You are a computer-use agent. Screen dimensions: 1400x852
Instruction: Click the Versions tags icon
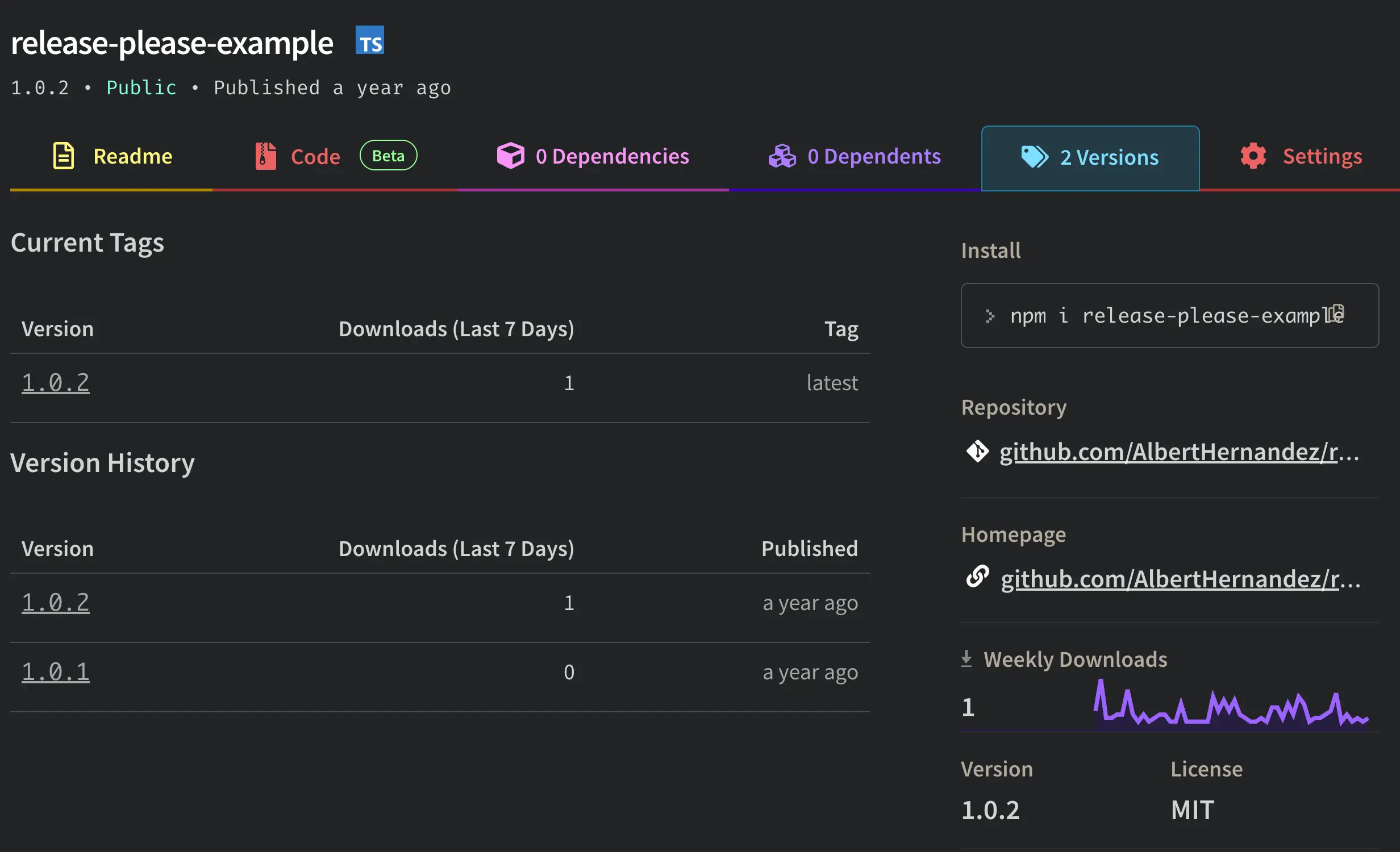tap(1035, 157)
